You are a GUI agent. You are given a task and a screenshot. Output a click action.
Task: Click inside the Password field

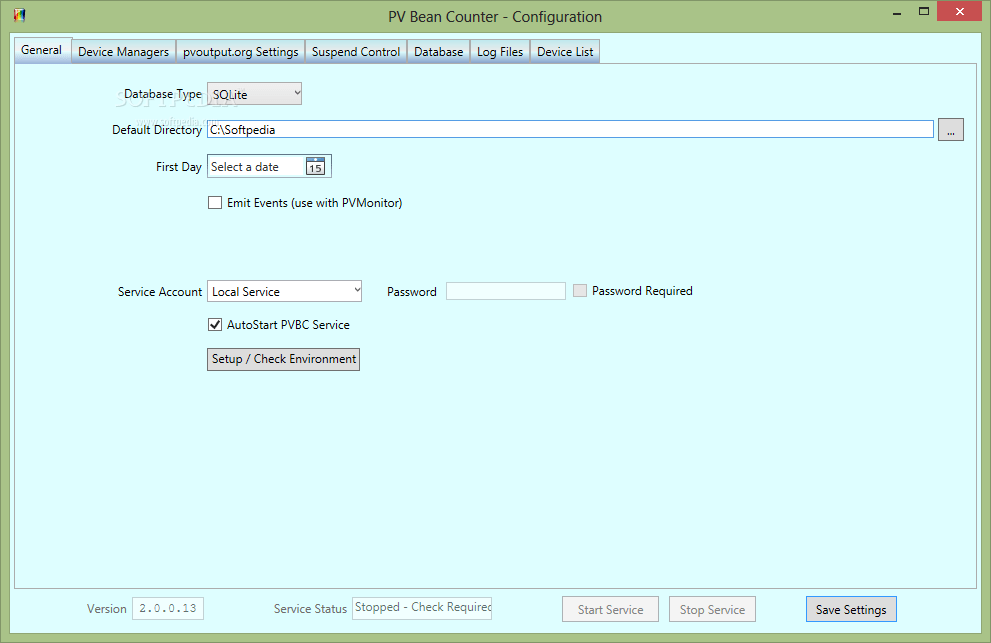(x=505, y=290)
